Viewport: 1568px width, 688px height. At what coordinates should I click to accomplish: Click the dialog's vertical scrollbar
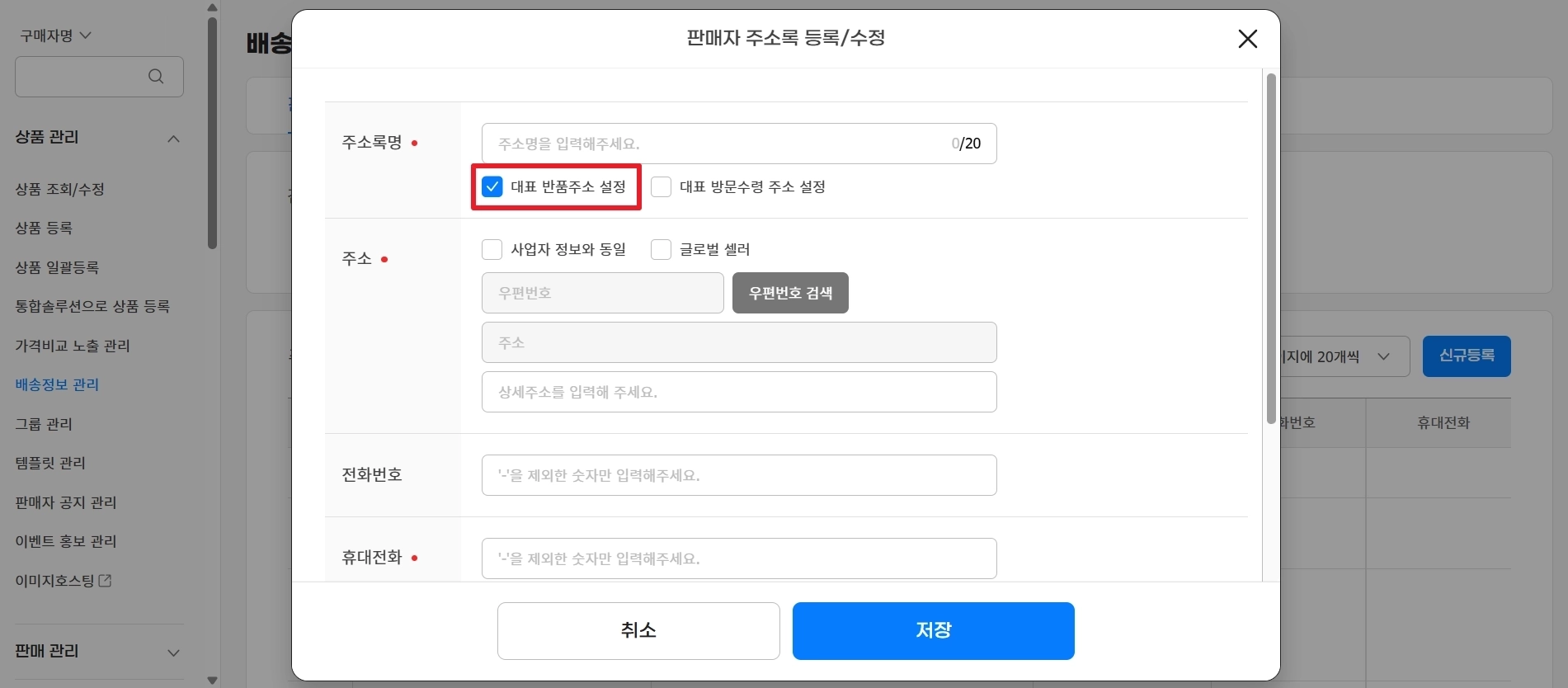pos(1271,247)
